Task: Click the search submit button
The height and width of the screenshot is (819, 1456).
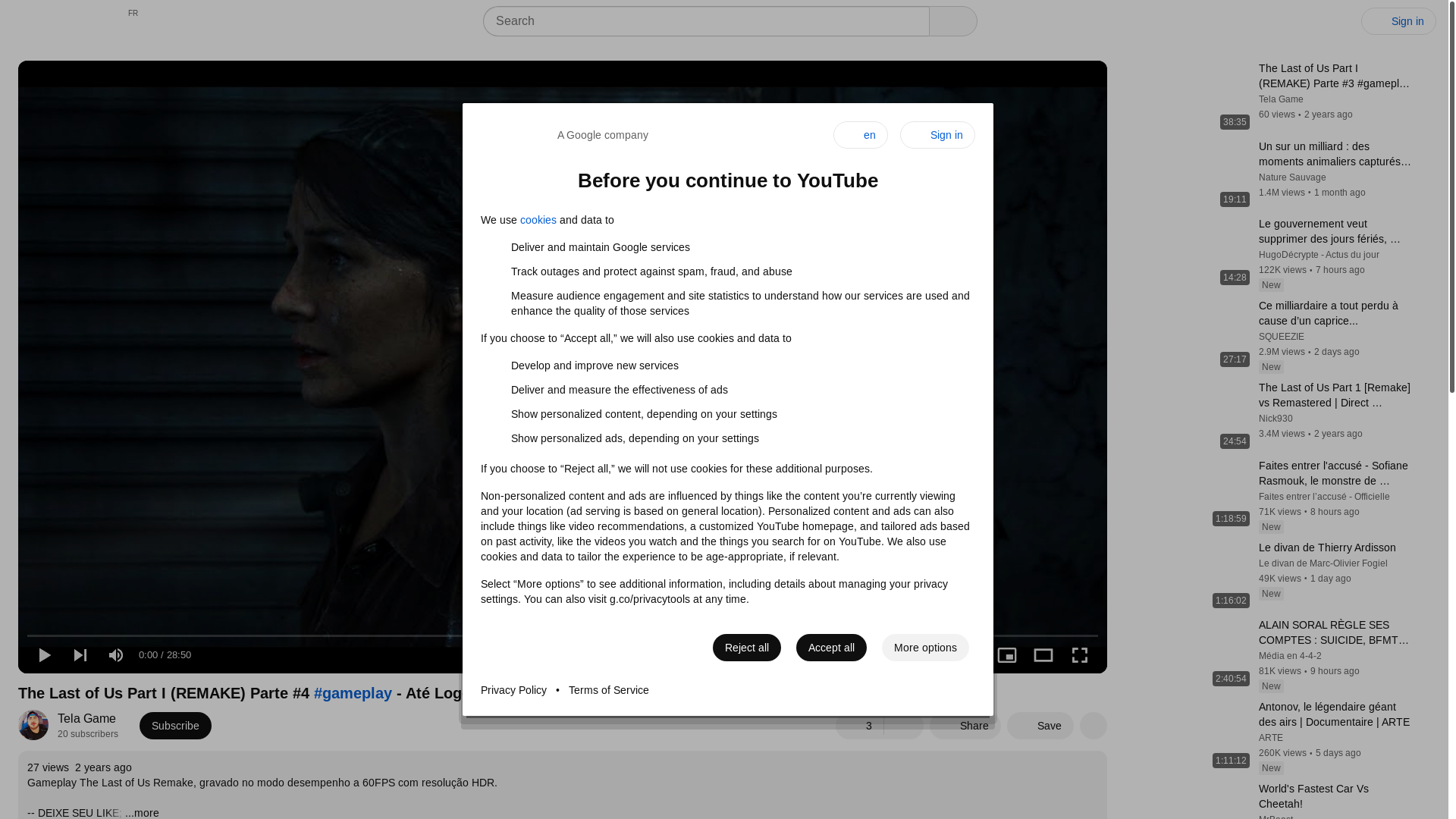Action: [953, 21]
